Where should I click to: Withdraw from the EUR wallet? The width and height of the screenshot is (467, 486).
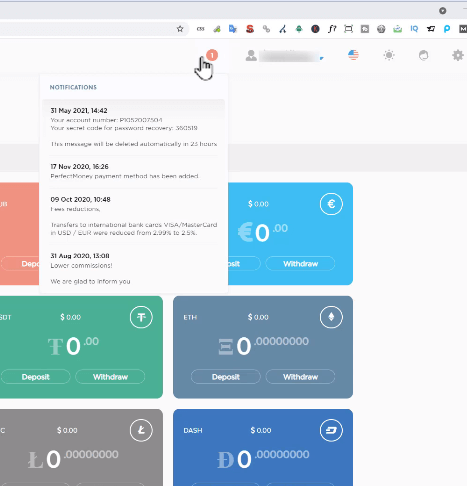pos(300,264)
